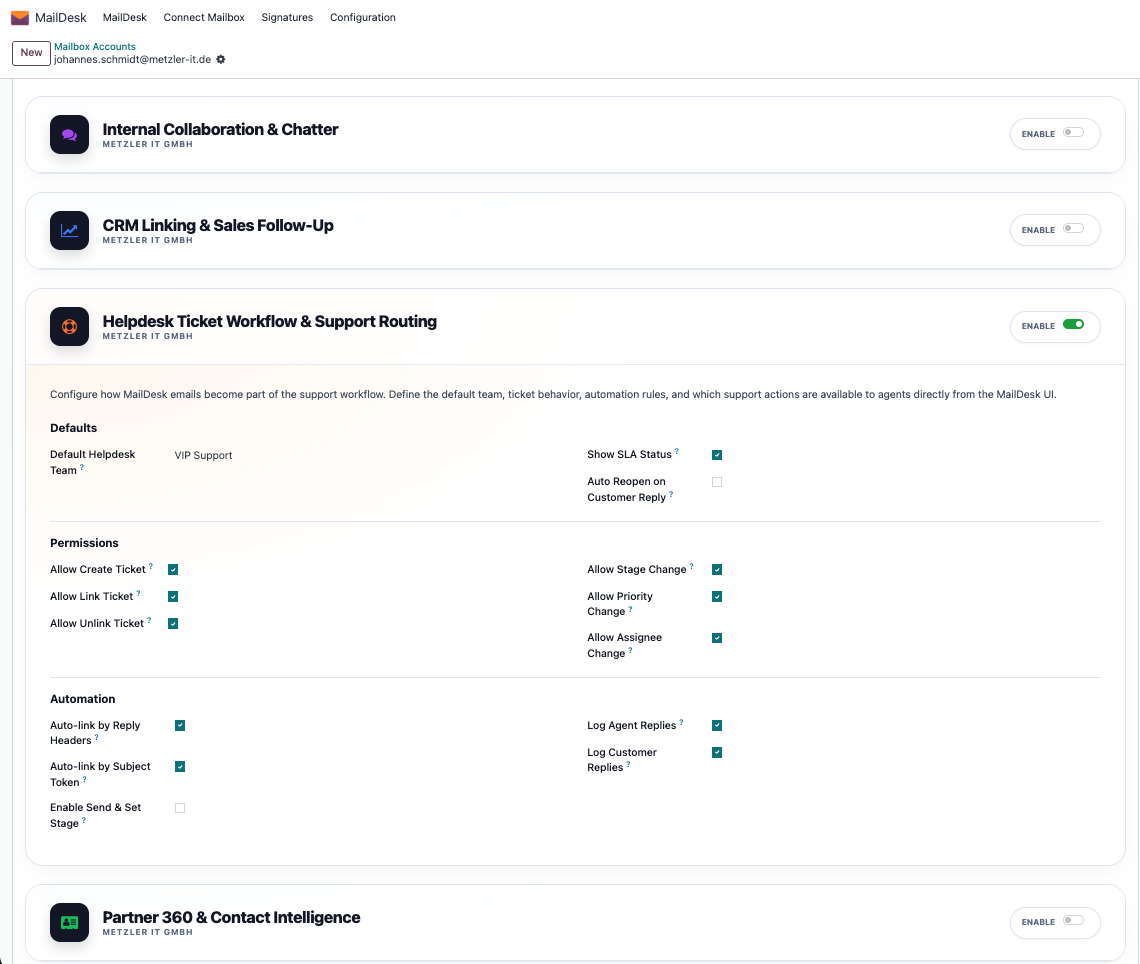
Task: Click help tooltip beside Allow Priority Change
Action: coord(630,608)
